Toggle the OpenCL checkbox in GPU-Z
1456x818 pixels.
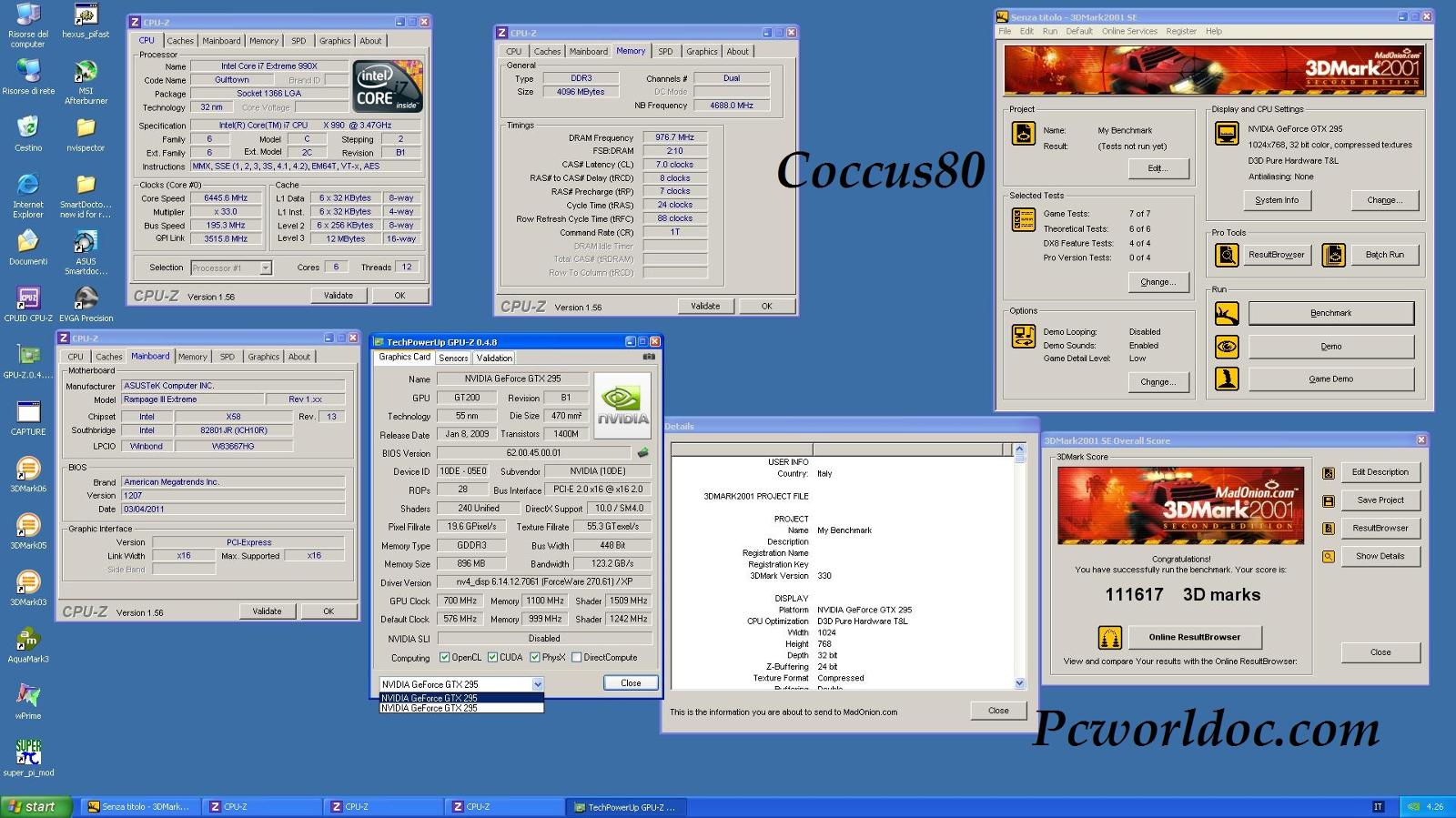(x=444, y=657)
